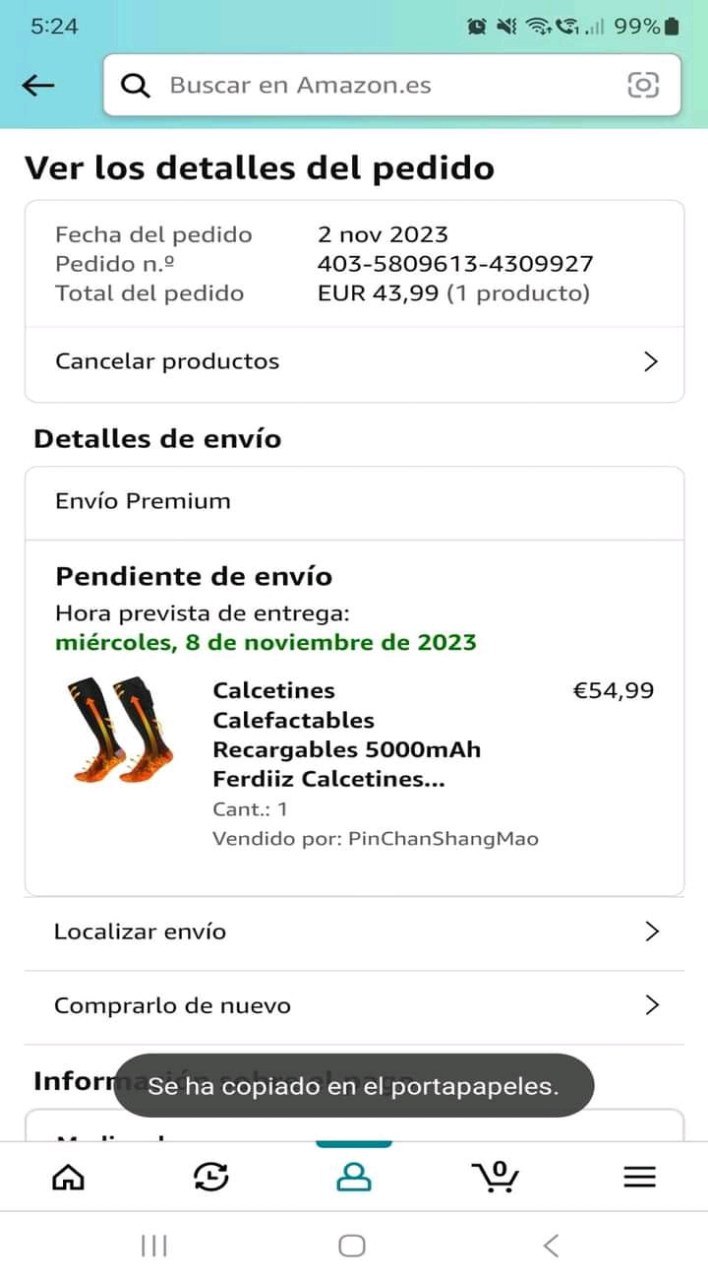Tap Android system back button
The width and height of the screenshot is (708, 1280).
pos(550,1245)
